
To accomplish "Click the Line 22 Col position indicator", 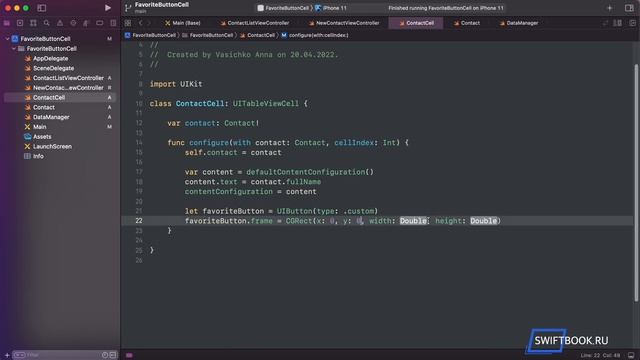I will [x=600, y=356].
